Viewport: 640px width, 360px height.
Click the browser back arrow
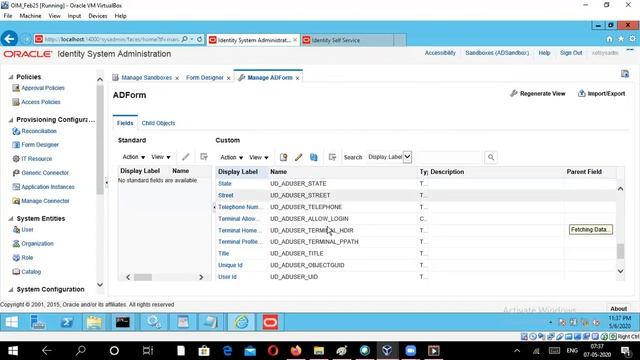point(9,39)
